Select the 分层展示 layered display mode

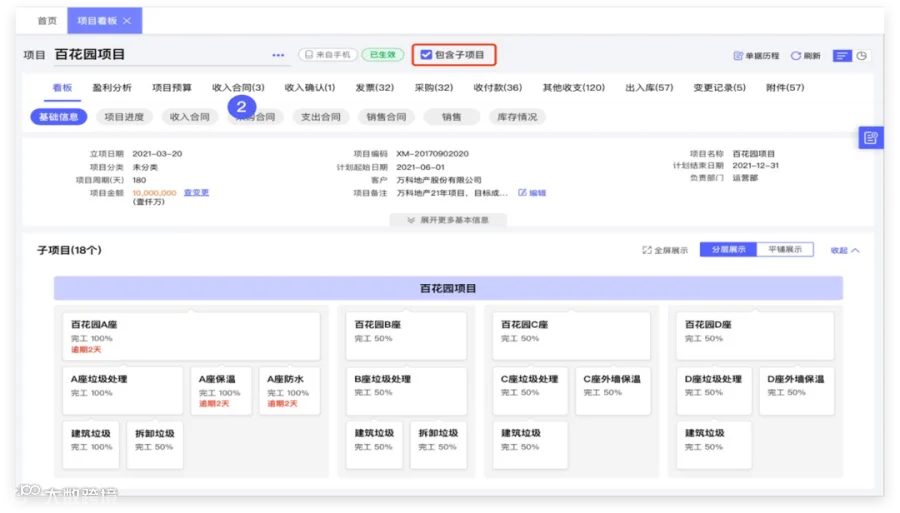tap(728, 250)
